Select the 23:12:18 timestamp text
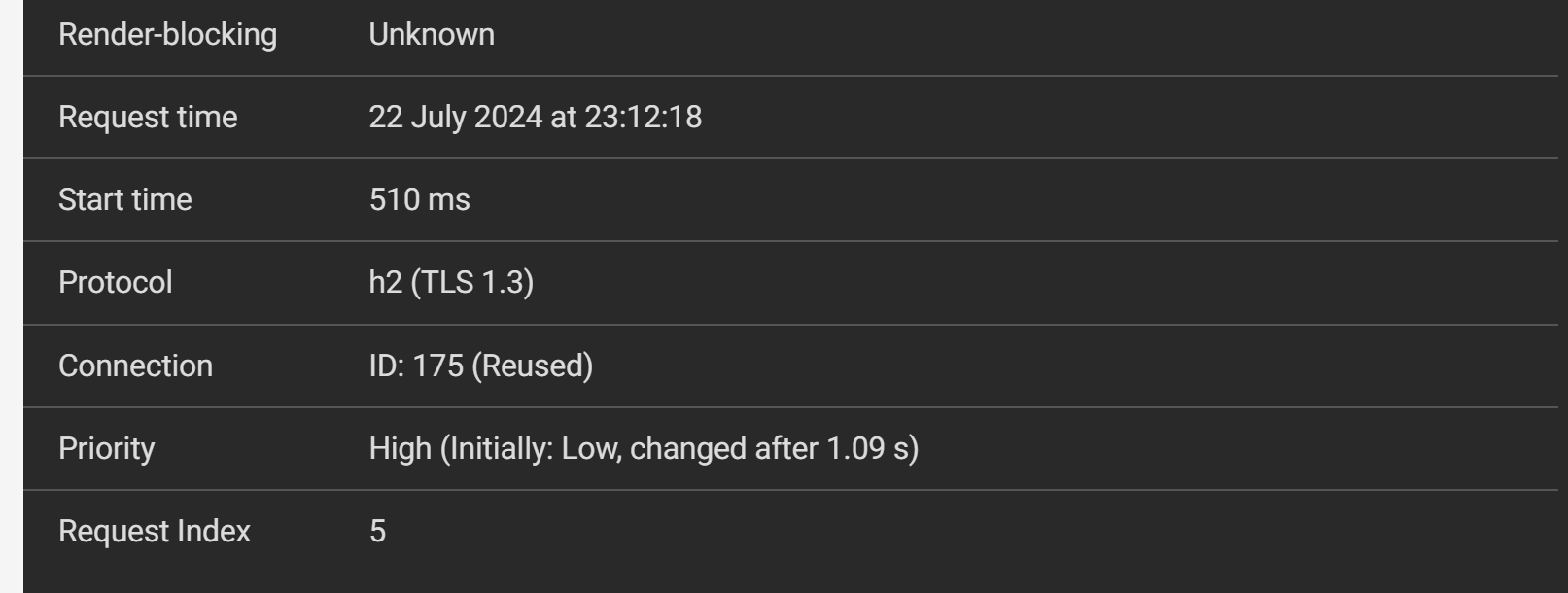This screenshot has height=593, width=1568. (643, 118)
